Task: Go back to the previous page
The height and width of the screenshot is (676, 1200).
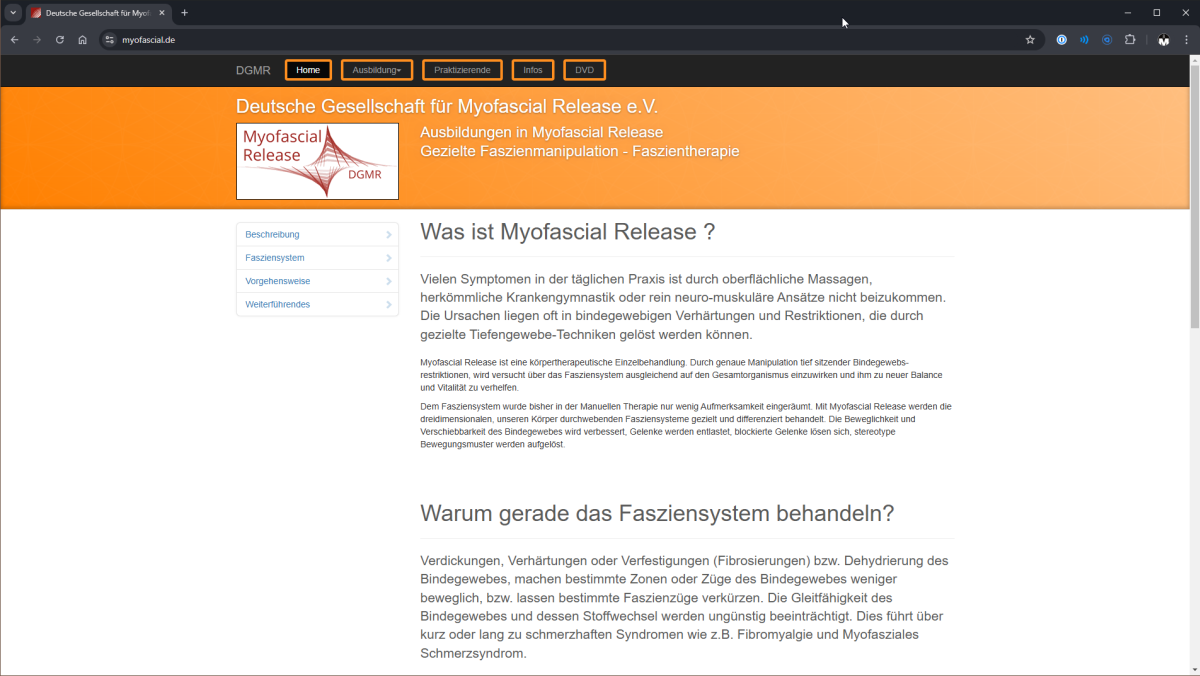Action: [x=14, y=40]
